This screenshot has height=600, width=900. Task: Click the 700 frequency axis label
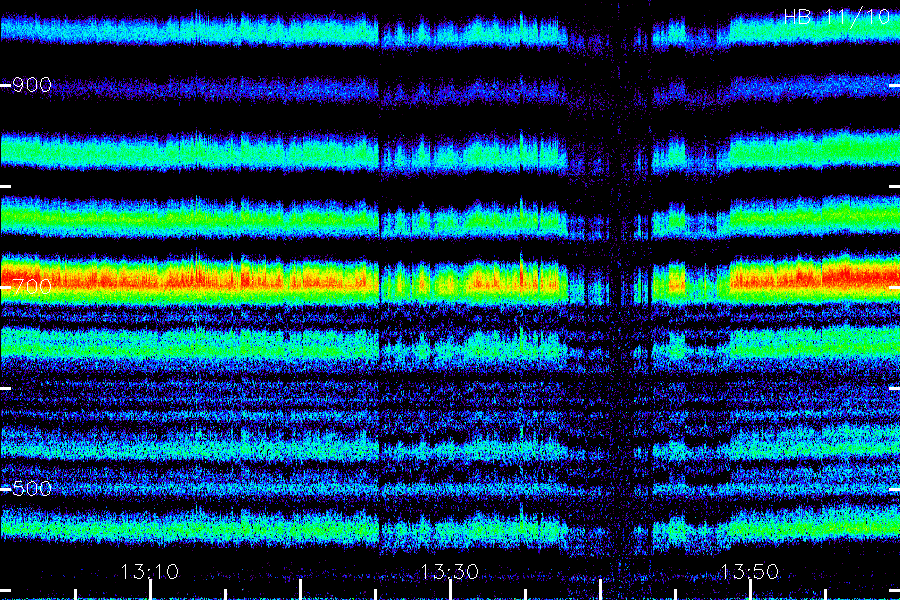point(32,287)
